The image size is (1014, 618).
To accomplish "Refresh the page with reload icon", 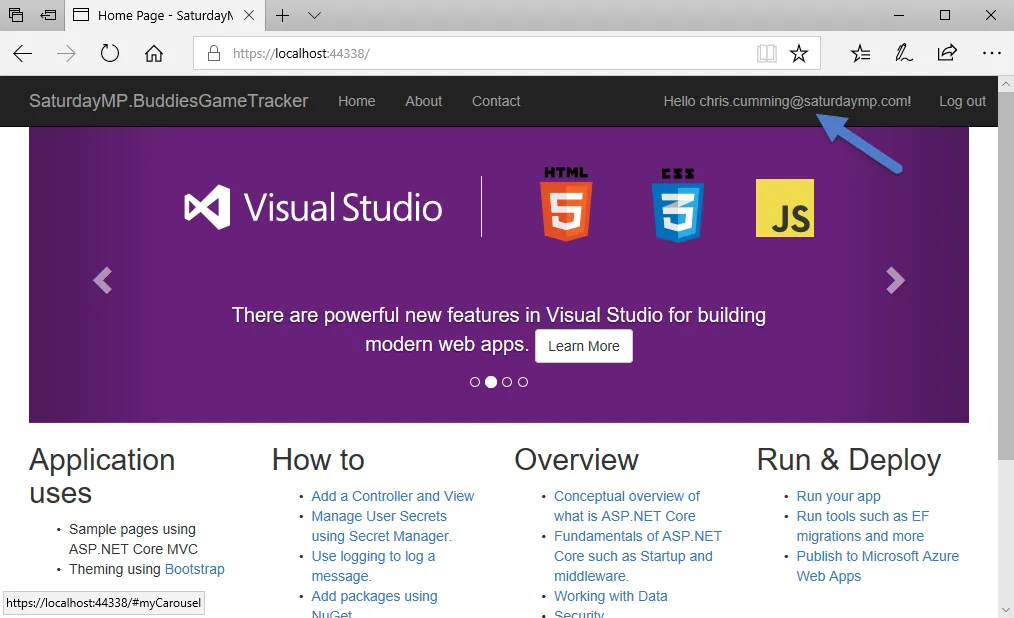I will pyautogui.click(x=110, y=53).
